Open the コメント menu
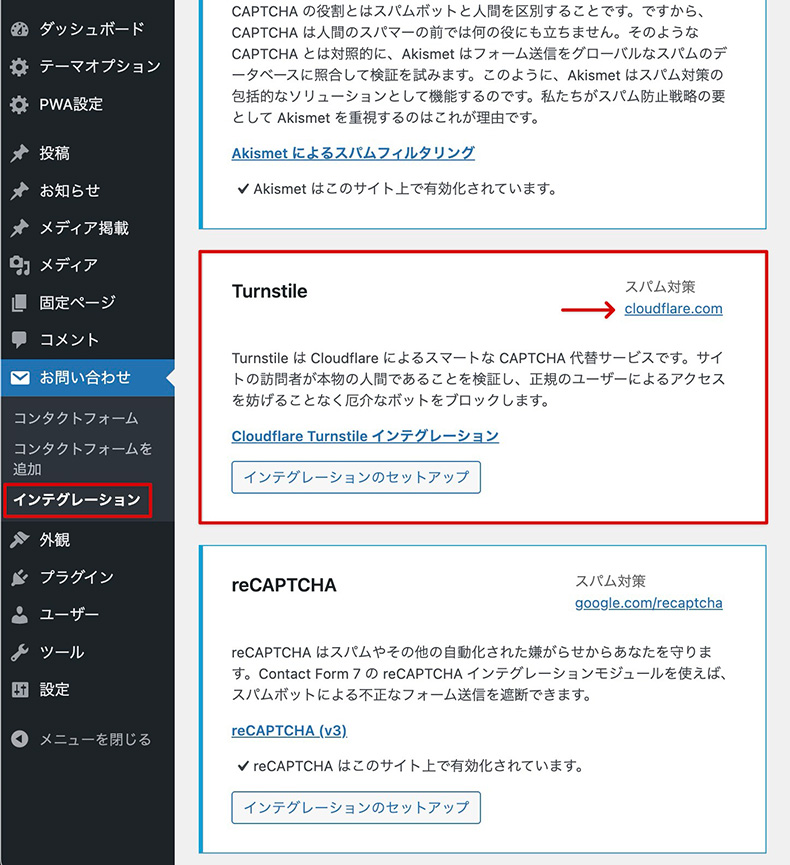The image size is (790, 865). click(x=69, y=340)
